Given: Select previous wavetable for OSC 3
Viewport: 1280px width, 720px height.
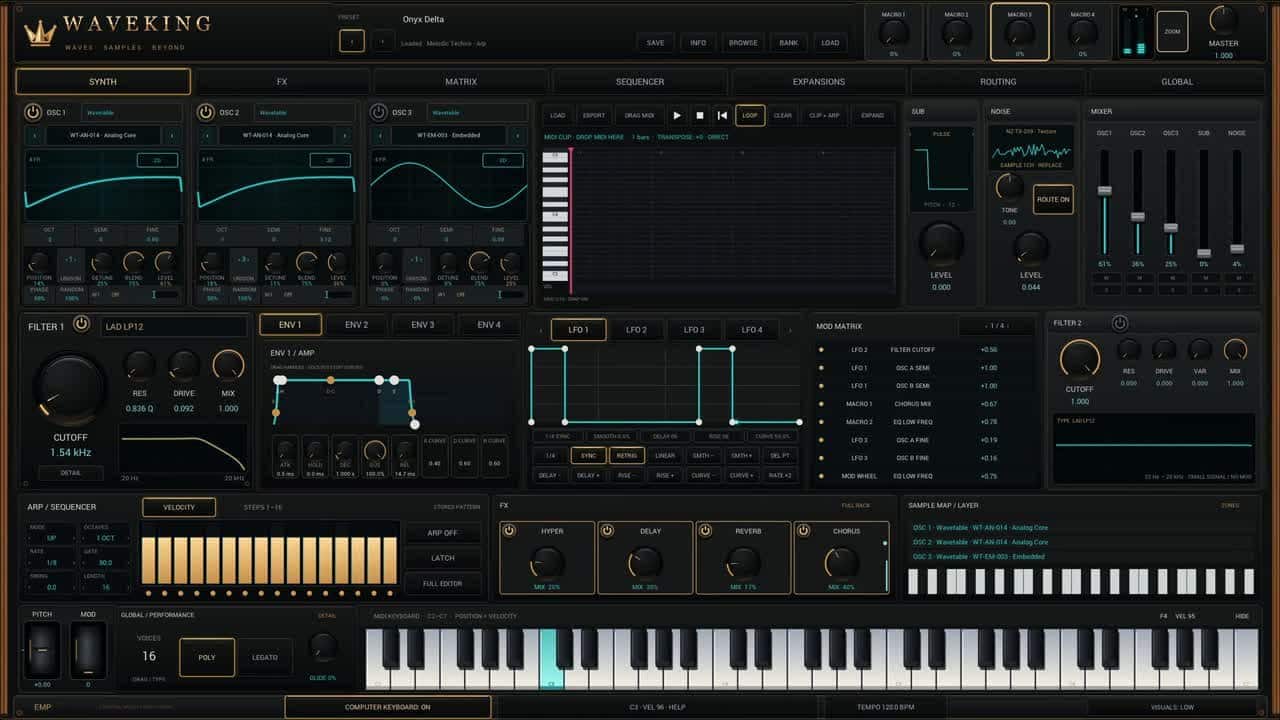Looking at the screenshot, I should (380, 135).
